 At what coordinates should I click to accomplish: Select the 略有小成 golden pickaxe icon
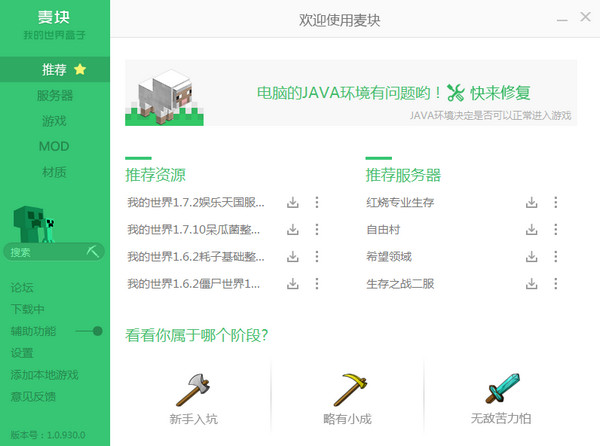346,392
